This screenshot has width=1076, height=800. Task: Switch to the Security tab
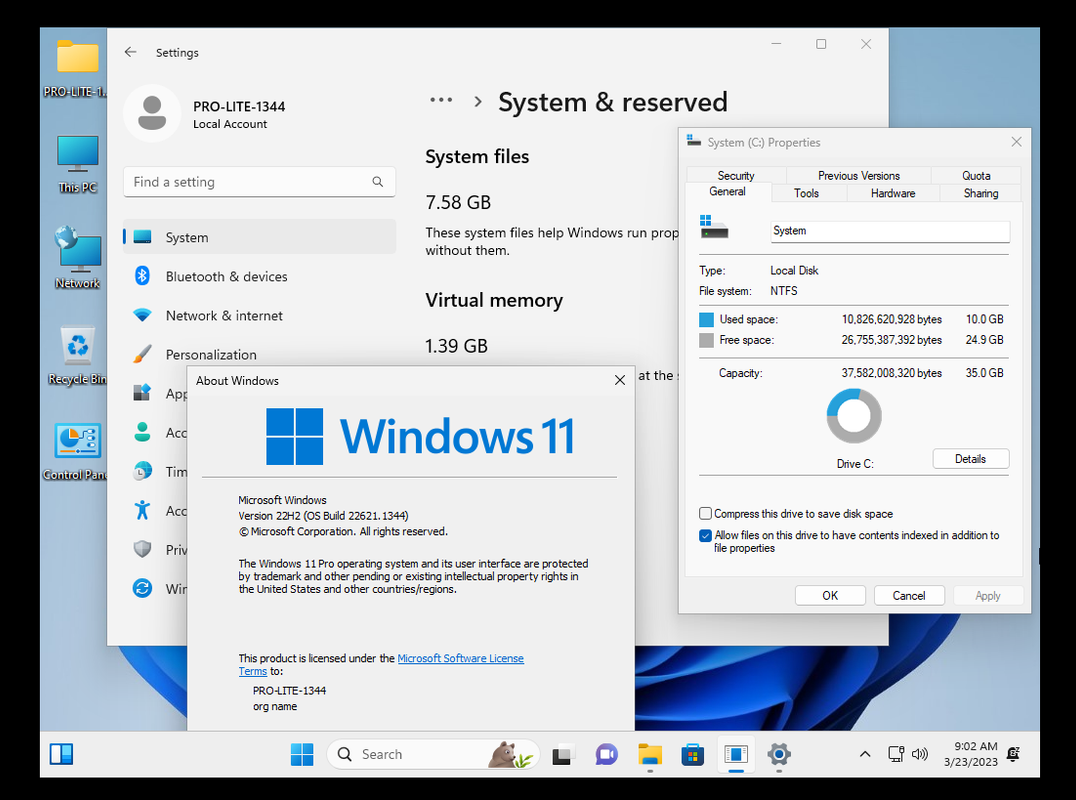point(736,176)
